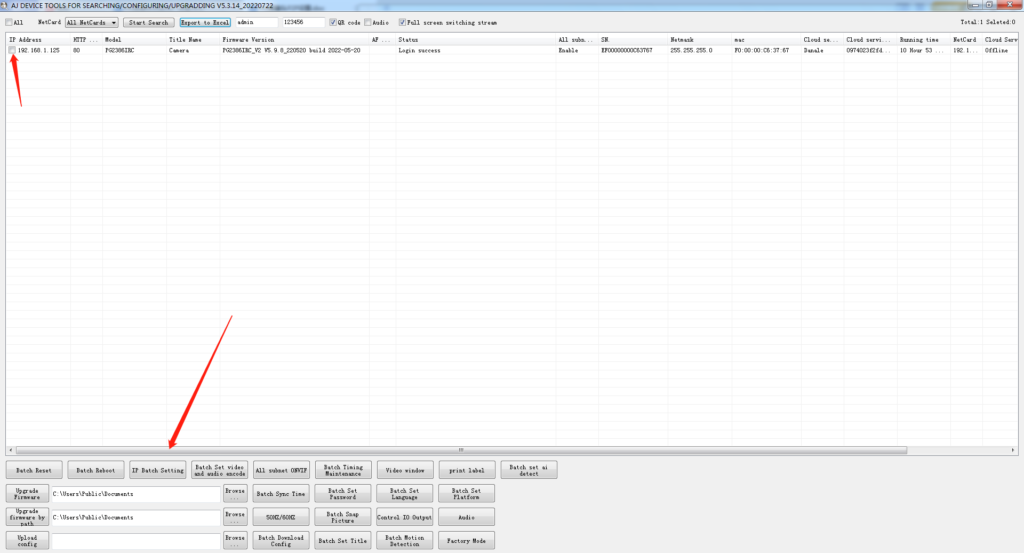
Task: Browse for the Upgrade Firmware file path
Action: pos(234,493)
